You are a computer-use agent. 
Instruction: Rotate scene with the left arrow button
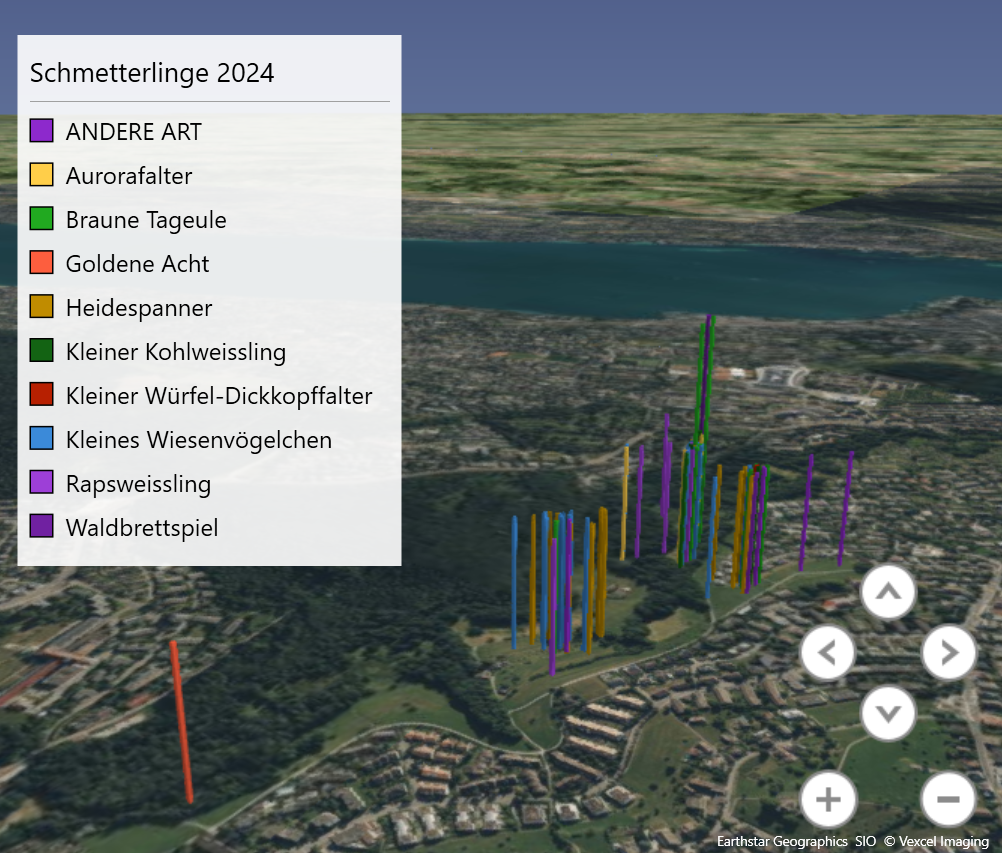828,652
